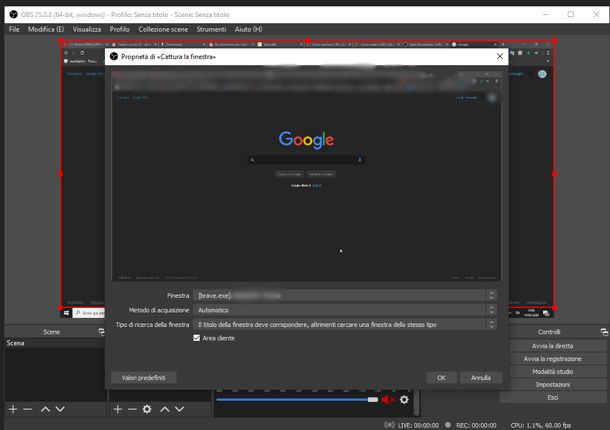Toggle the Area cliente checkbox
Screen dimensions: 610x430
click(x=196, y=338)
